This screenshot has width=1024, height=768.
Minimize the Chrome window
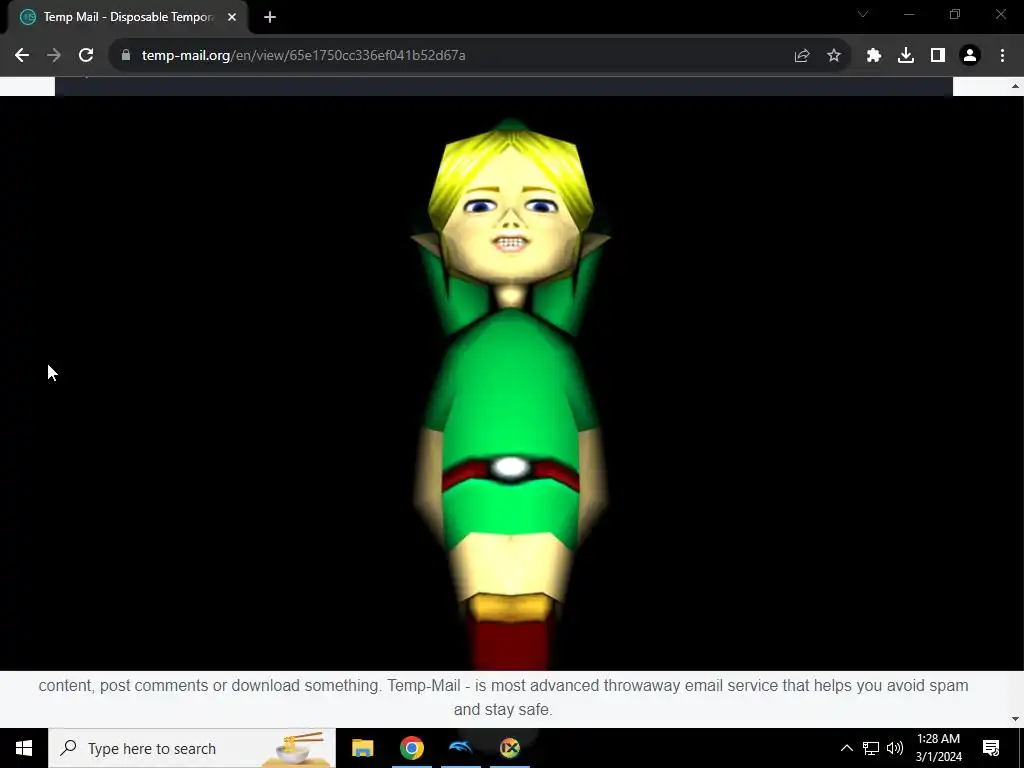(x=909, y=14)
